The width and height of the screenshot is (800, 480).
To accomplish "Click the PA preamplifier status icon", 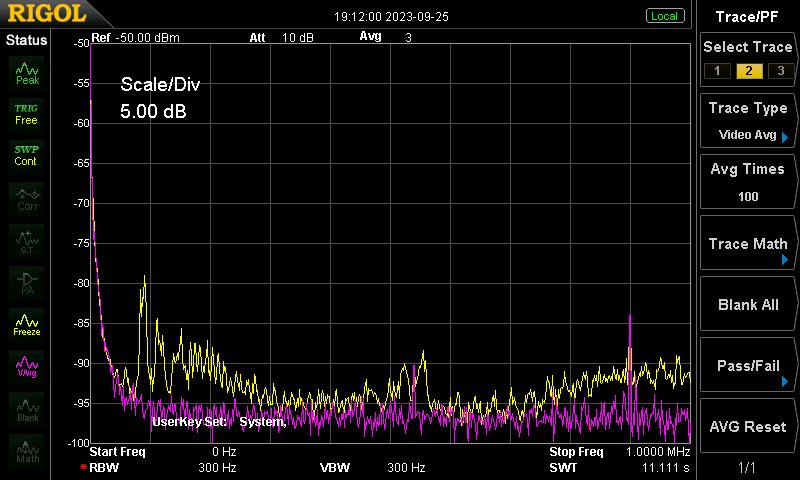I will click(27, 284).
